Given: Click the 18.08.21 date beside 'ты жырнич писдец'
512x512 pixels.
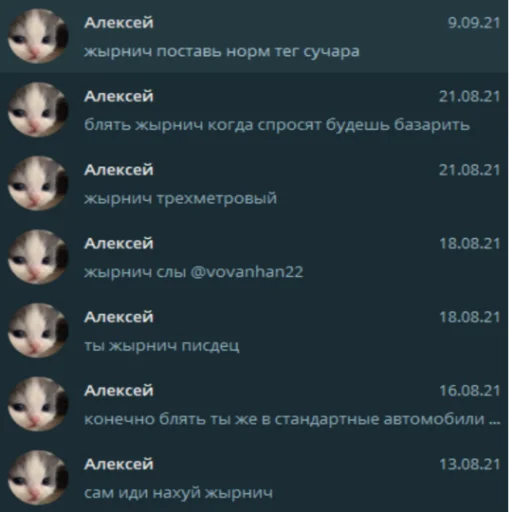Looking at the screenshot, I should coord(470,317).
